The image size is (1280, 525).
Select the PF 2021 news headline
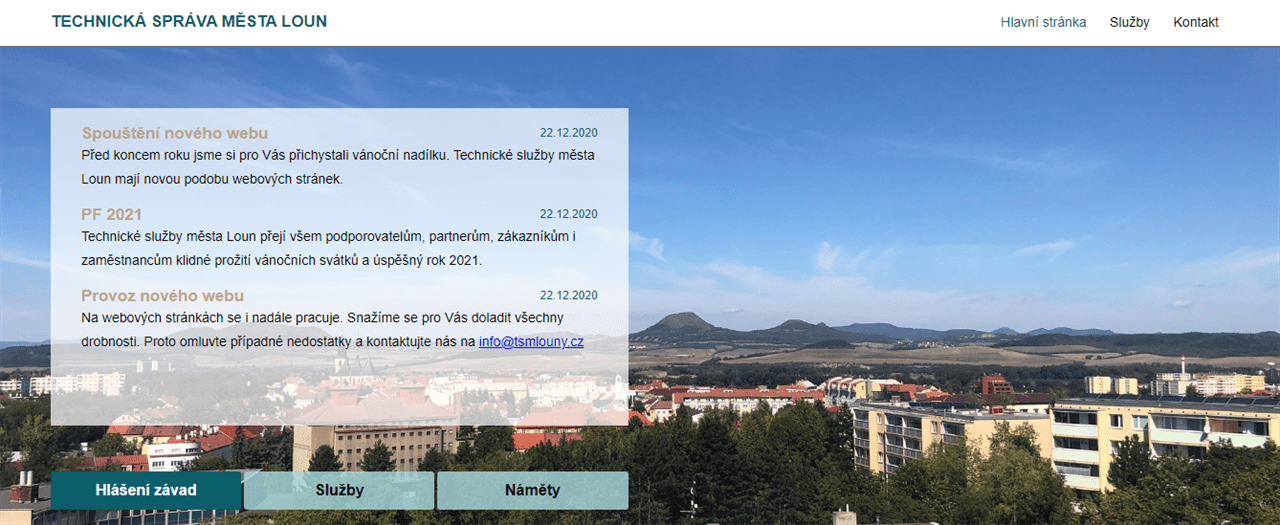pyautogui.click(x=111, y=214)
